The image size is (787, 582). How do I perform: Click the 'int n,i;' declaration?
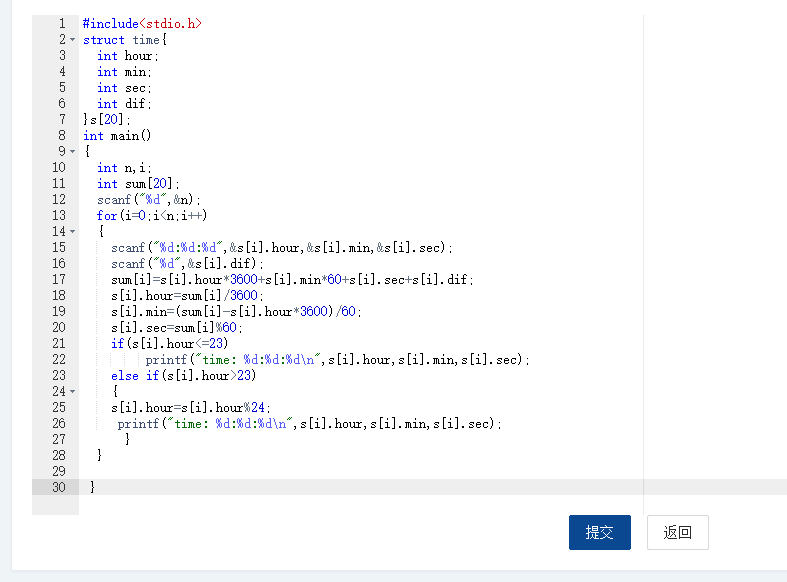coord(124,168)
